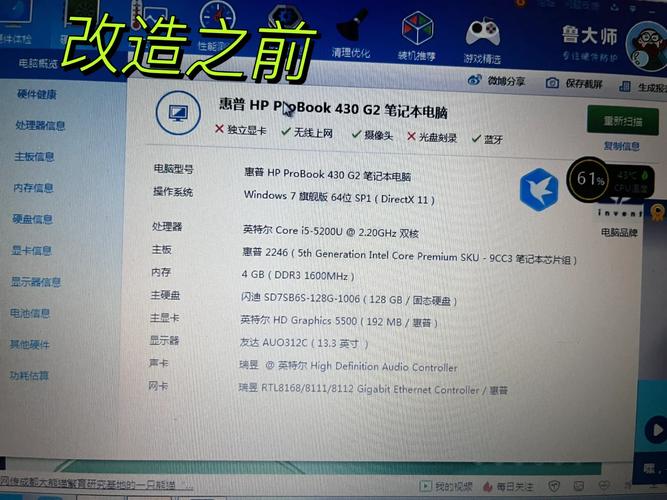The width and height of the screenshot is (667, 500).
Task: Click the RTL8168 Ethernet Controller text
Action: point(373,389)
